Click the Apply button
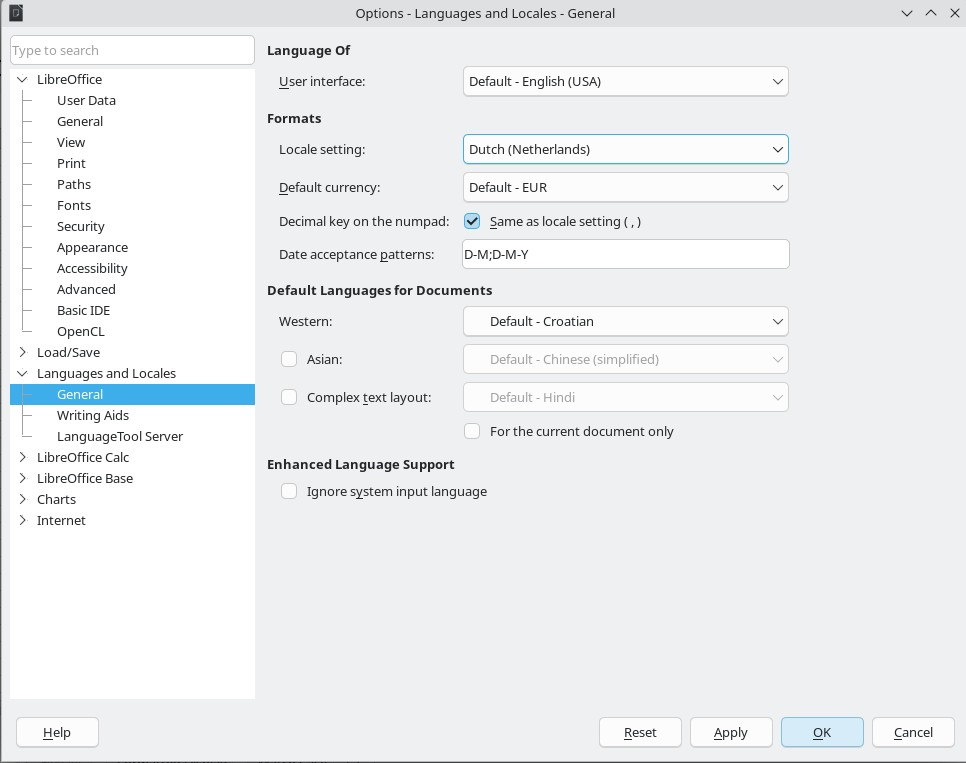This screenshot has width=966, height=763. pos(731,732)
